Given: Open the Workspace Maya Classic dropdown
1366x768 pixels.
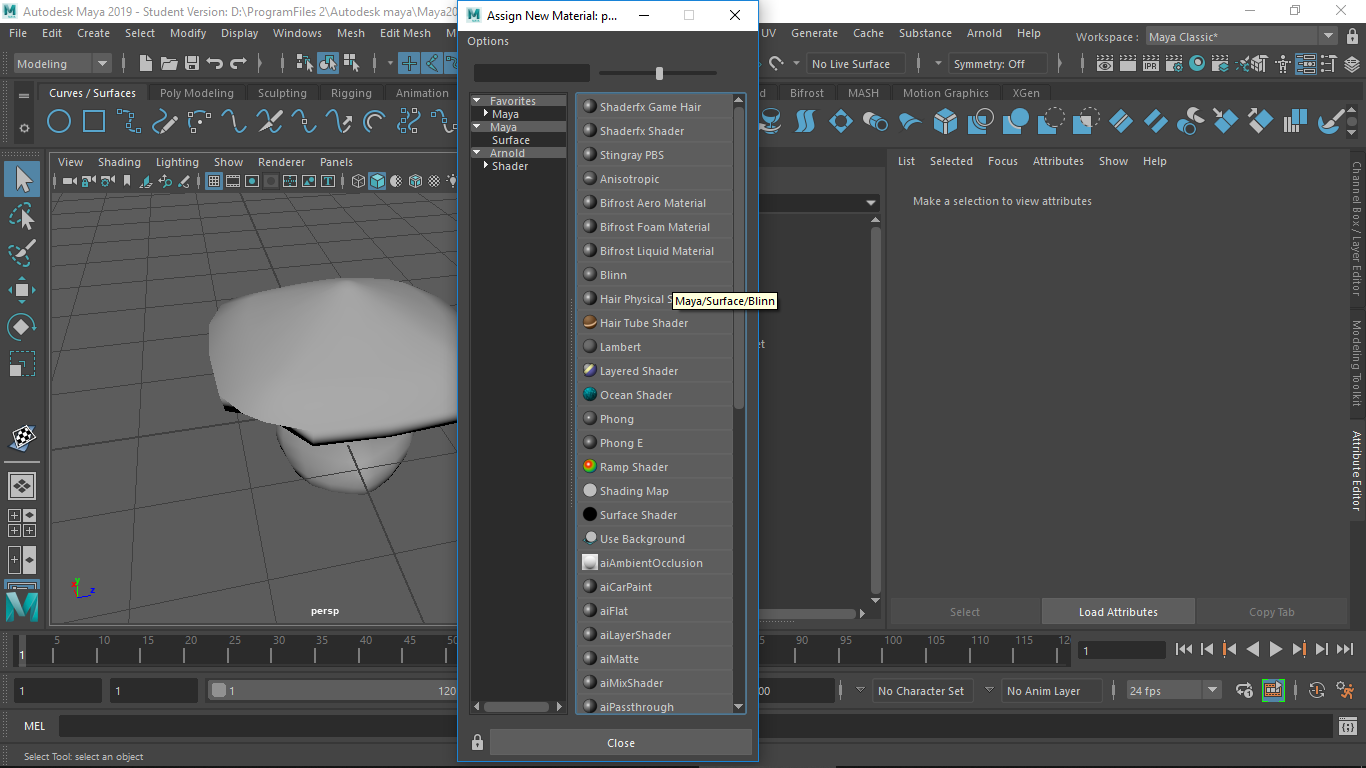Looking at the screenshot, I should tap(1241, 37).
